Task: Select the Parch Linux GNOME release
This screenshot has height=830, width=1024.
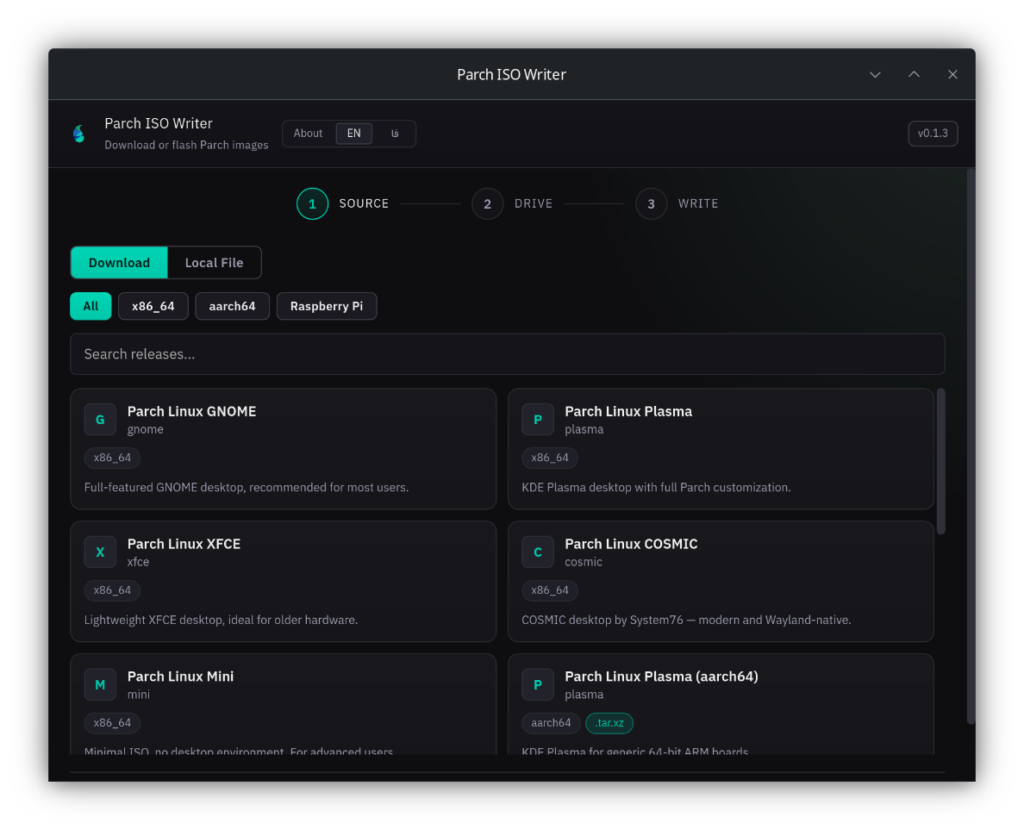Action: click(x=283, y=449)
